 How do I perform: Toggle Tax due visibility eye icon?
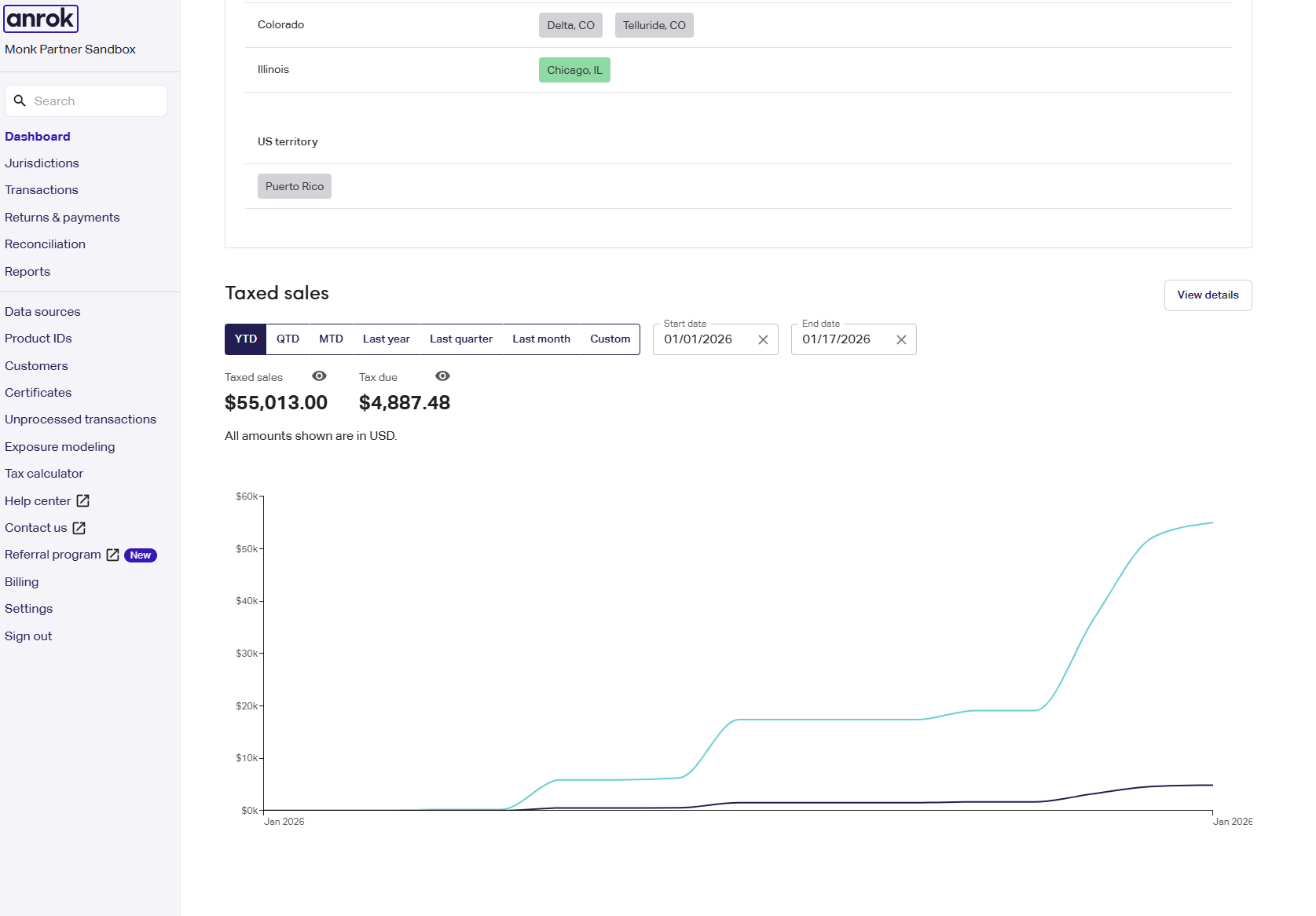click(442, 376)
